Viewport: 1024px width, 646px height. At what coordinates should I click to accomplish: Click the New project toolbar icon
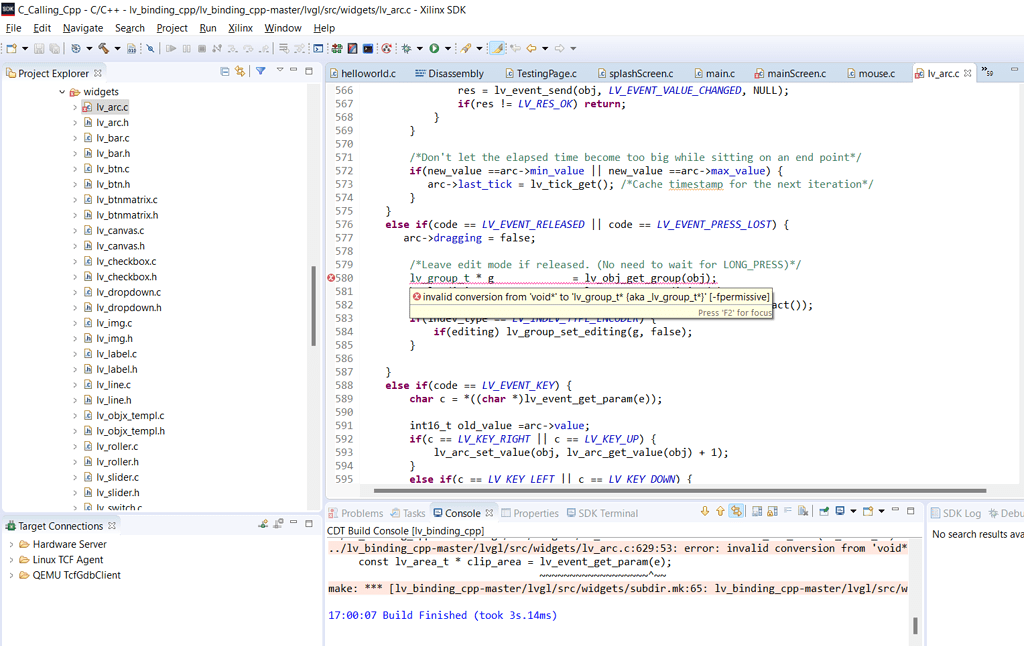[11, 48]
